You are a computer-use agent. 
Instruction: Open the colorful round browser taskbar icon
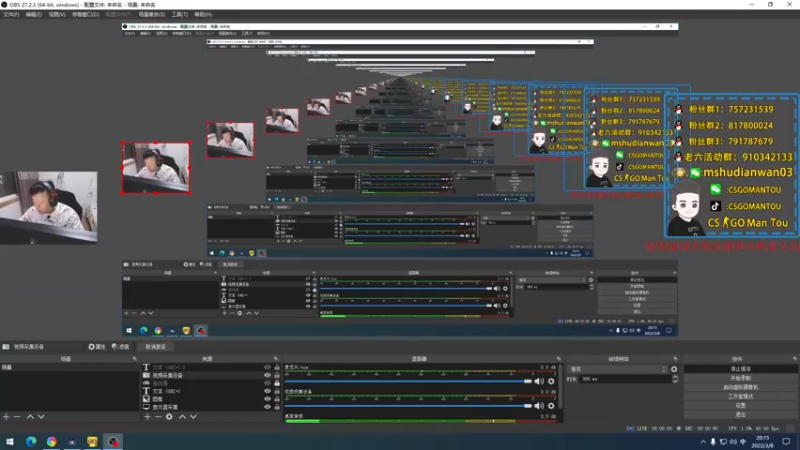coord(52,441)
